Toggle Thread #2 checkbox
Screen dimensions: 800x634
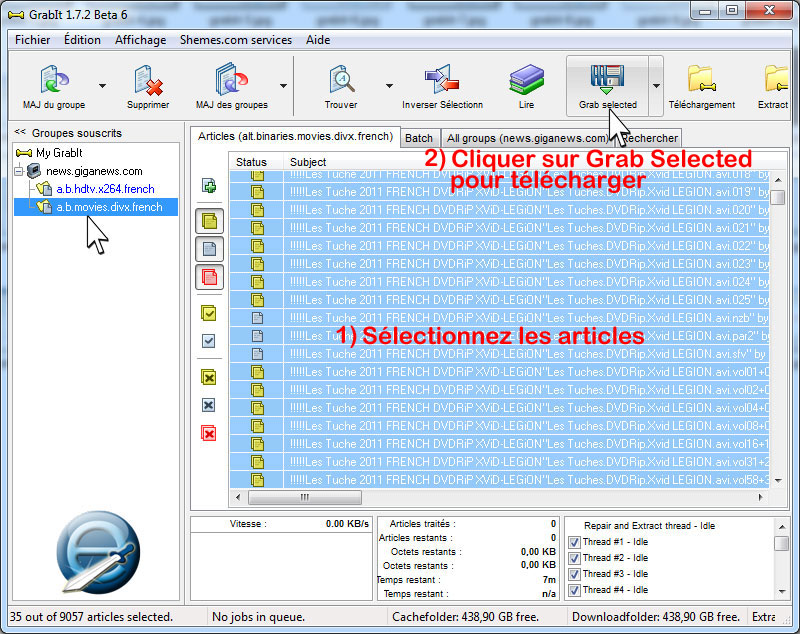click(x=574, y=559)
